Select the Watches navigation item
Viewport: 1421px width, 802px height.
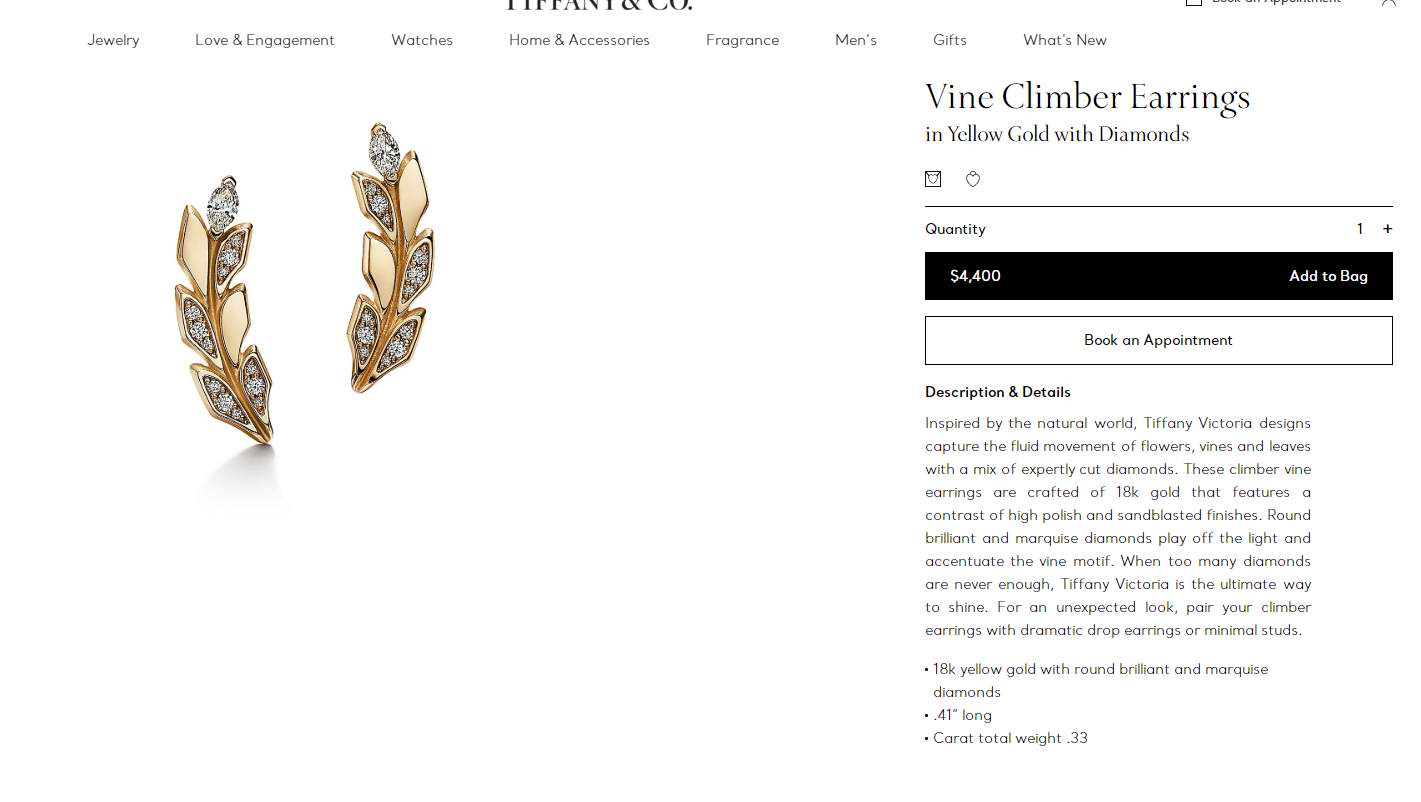coord(422,40)
